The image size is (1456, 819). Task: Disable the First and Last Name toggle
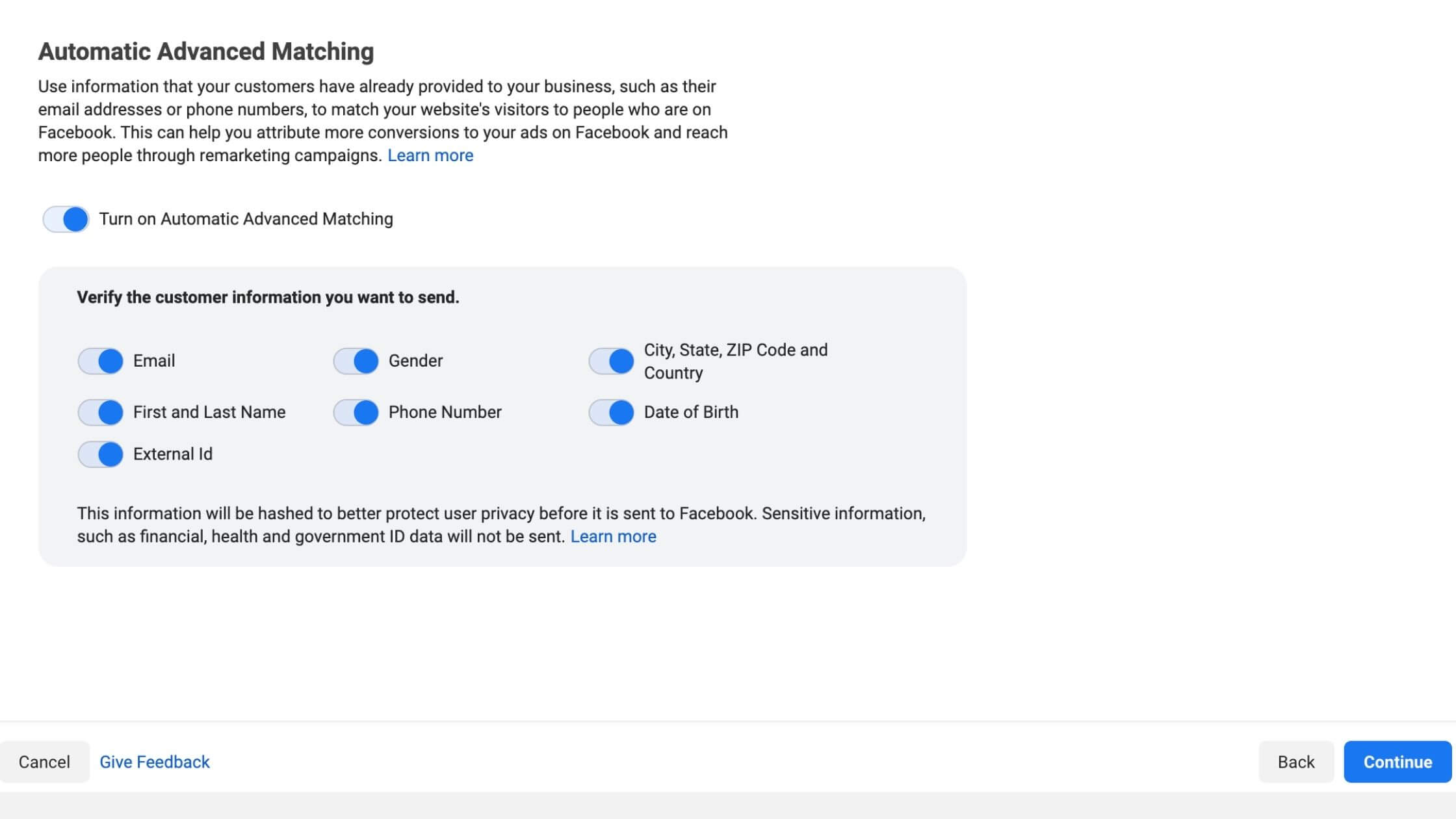(100, 412)
